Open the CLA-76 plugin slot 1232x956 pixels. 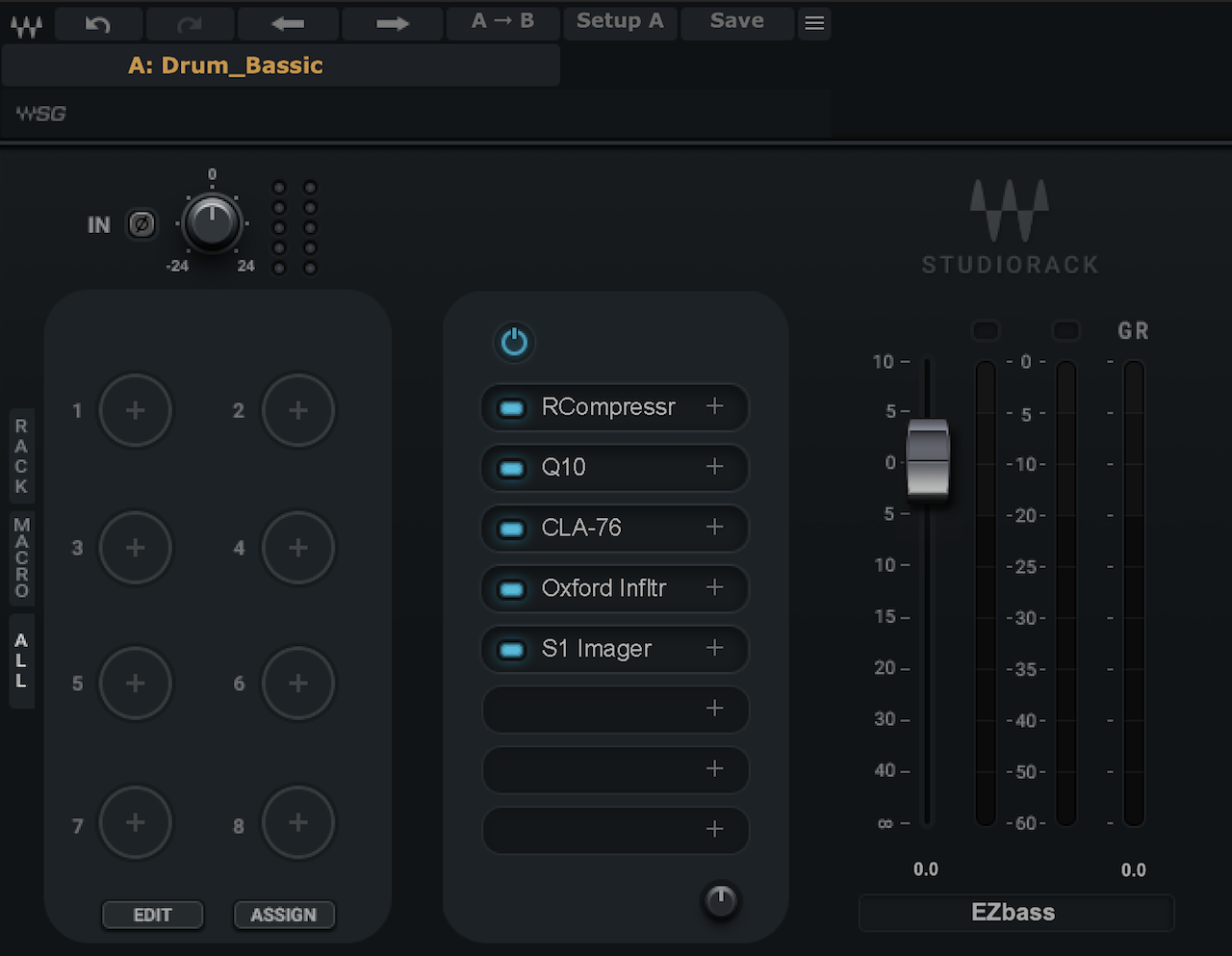click(x=615, y=529)
